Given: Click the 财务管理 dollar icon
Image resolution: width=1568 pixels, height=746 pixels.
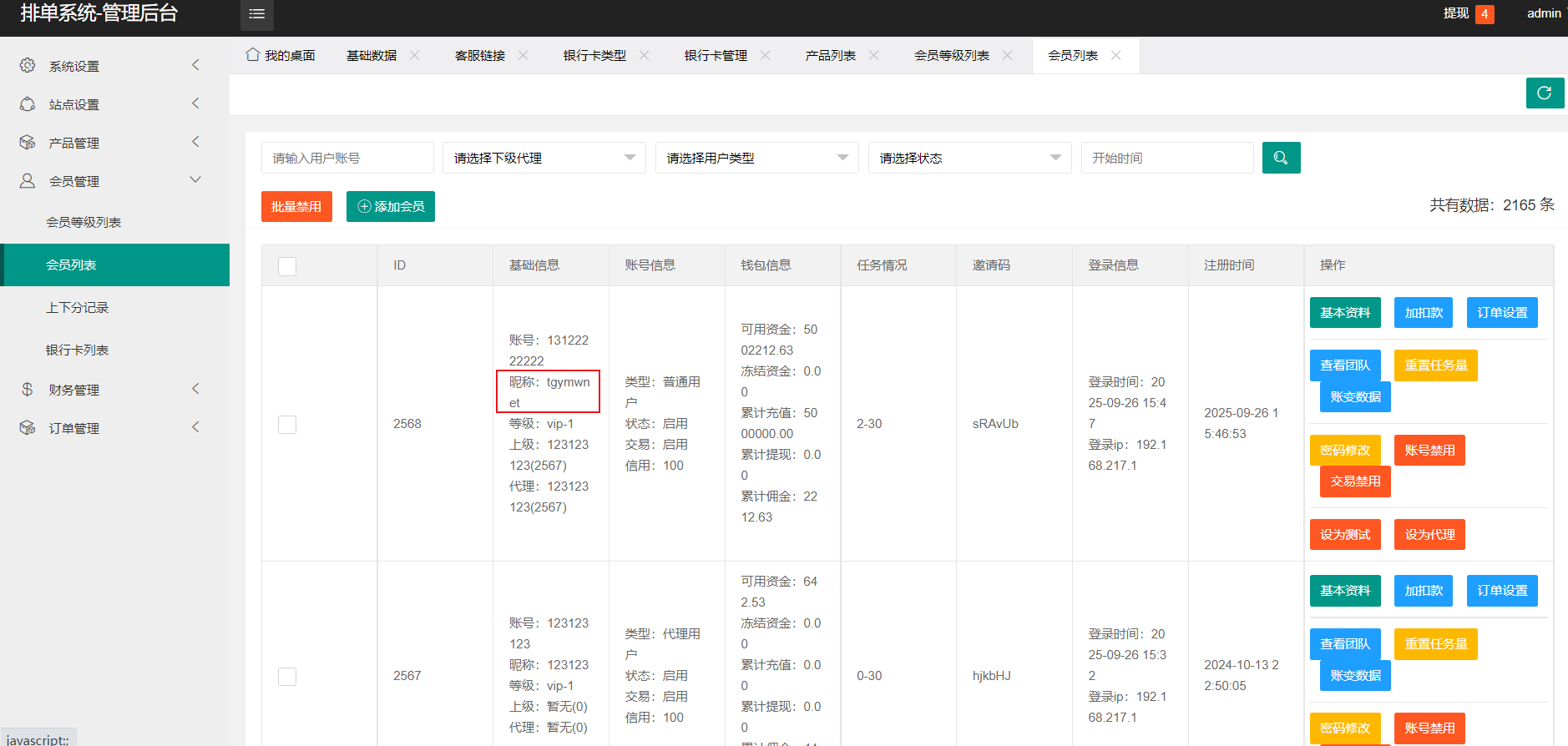Looking at the screenshot, I should [28, 390].
